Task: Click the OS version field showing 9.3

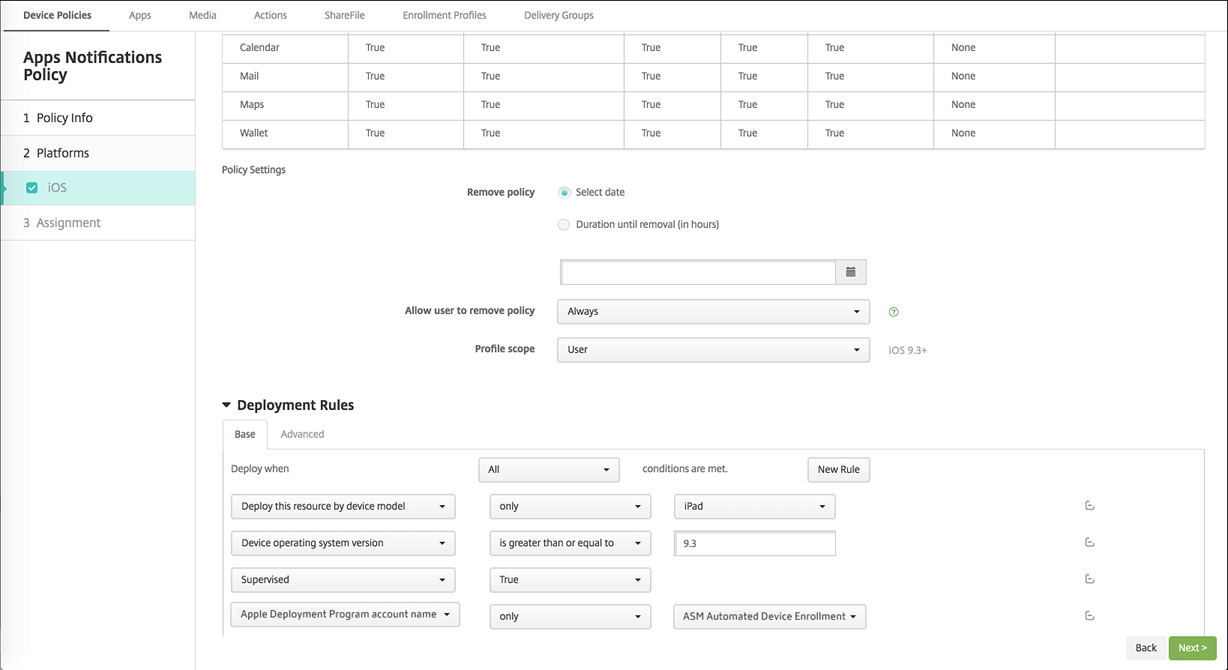Action: click(755, 543)
